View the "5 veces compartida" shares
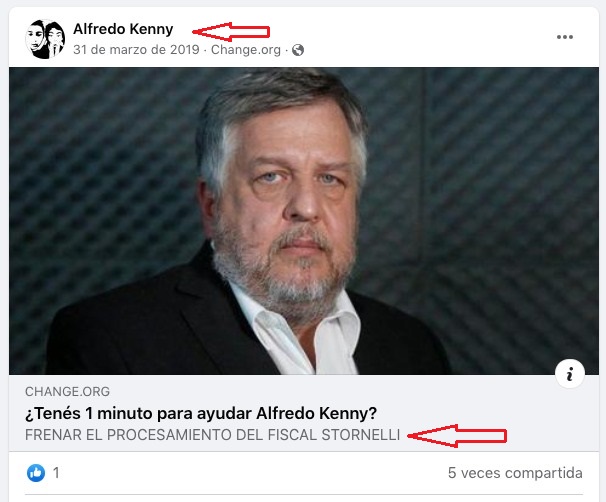The width and height of the screenshot is (606, 502). point(515,473)
